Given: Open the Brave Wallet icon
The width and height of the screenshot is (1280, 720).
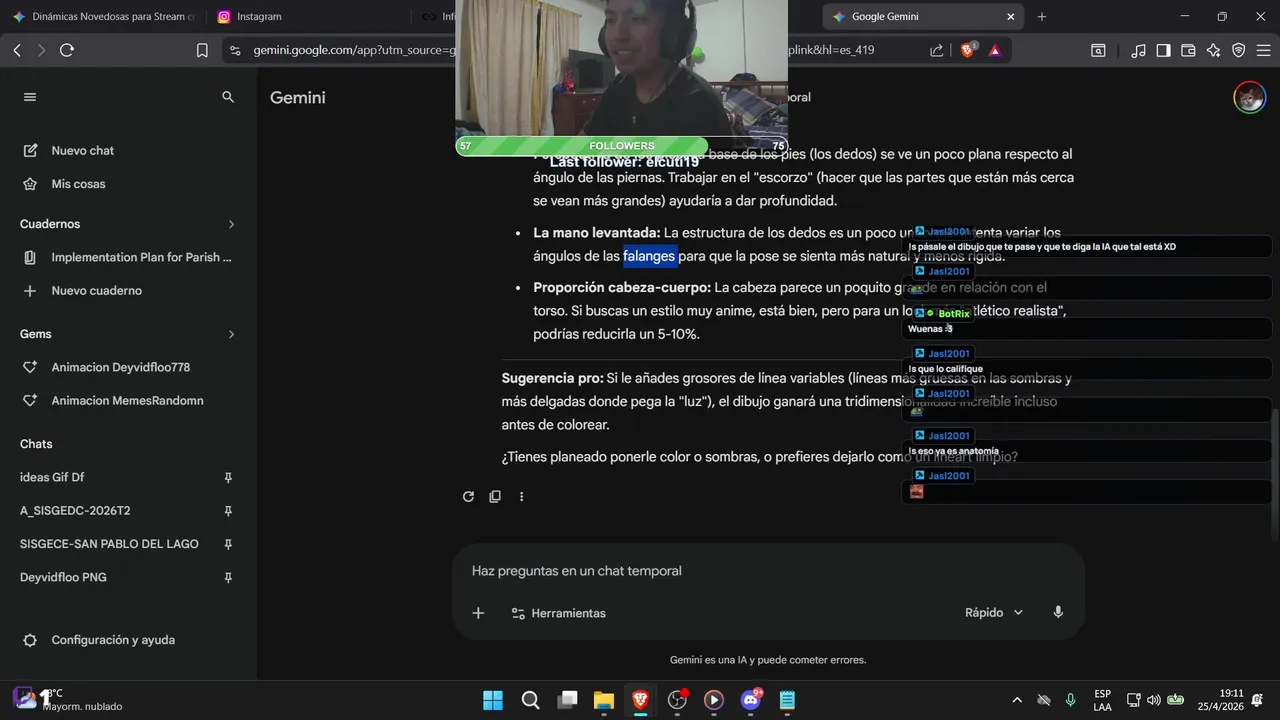Looking at the screenshot, I should pos(1188,50).
